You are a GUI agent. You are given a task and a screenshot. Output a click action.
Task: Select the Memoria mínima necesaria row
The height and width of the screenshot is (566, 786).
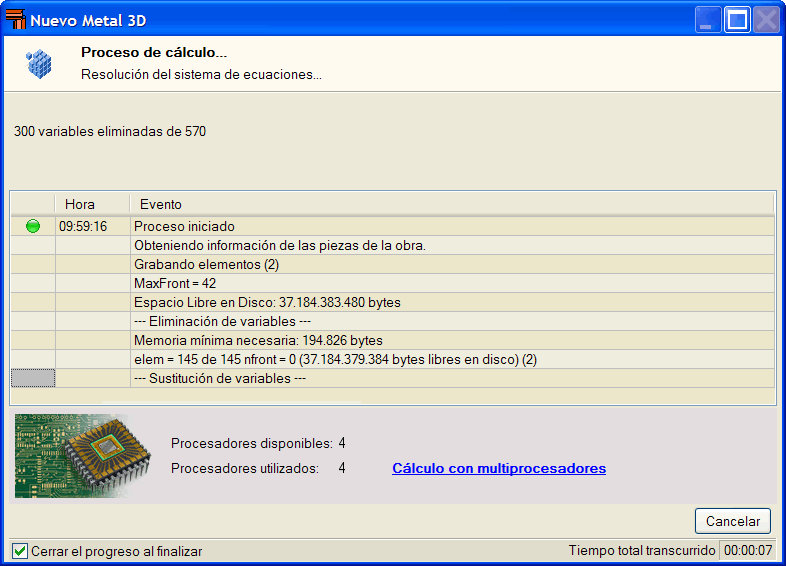pyautogui.click(x=392, y=341)
